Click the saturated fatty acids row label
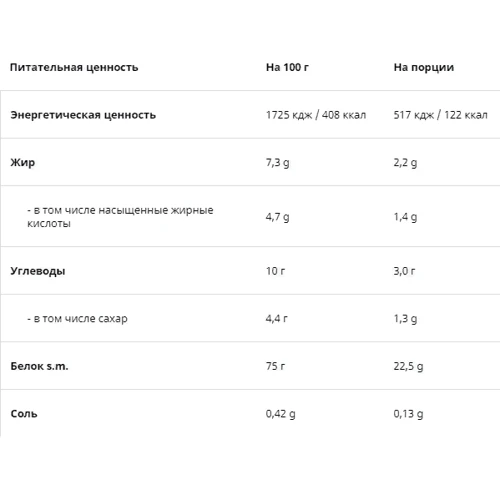The width and height of the screenshot is (500, 500). 120,217
